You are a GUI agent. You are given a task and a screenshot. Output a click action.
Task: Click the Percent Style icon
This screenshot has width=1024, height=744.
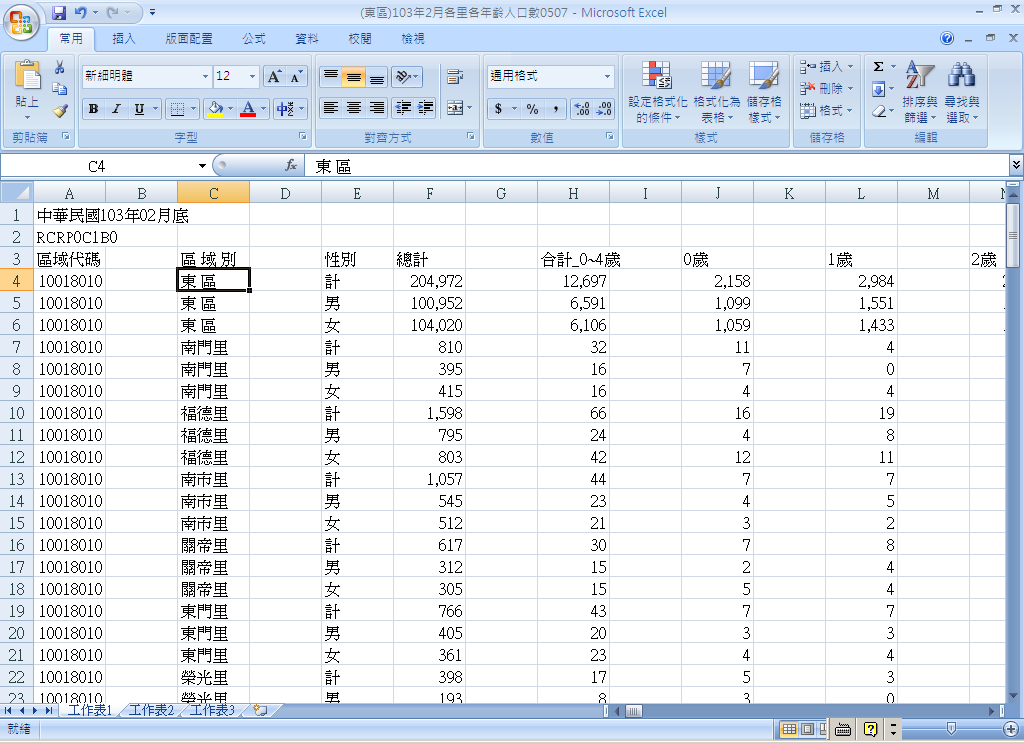[x=532, y=109]
